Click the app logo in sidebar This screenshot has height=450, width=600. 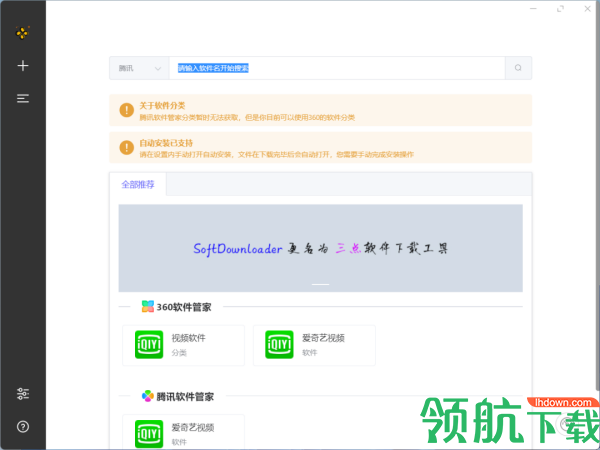coord(23,33)
